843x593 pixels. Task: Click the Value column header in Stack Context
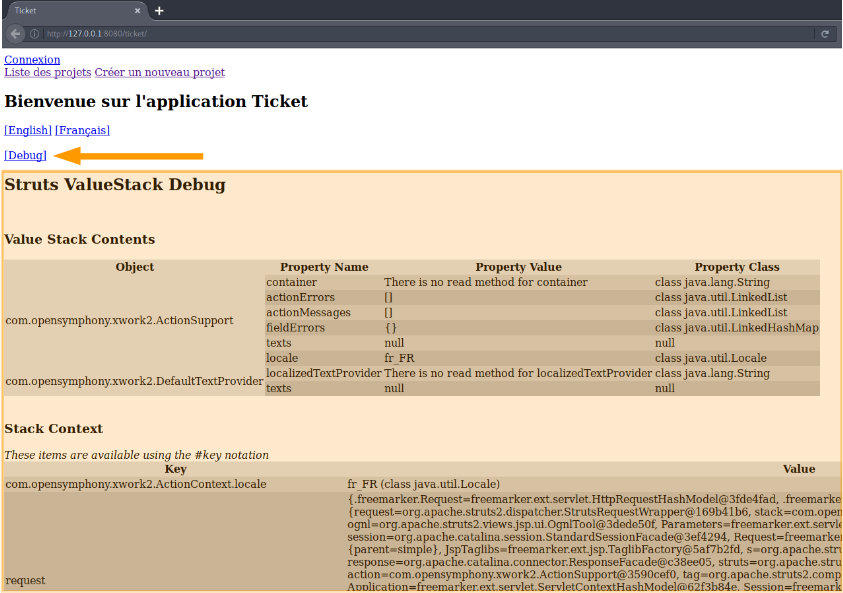click(799, 469)
